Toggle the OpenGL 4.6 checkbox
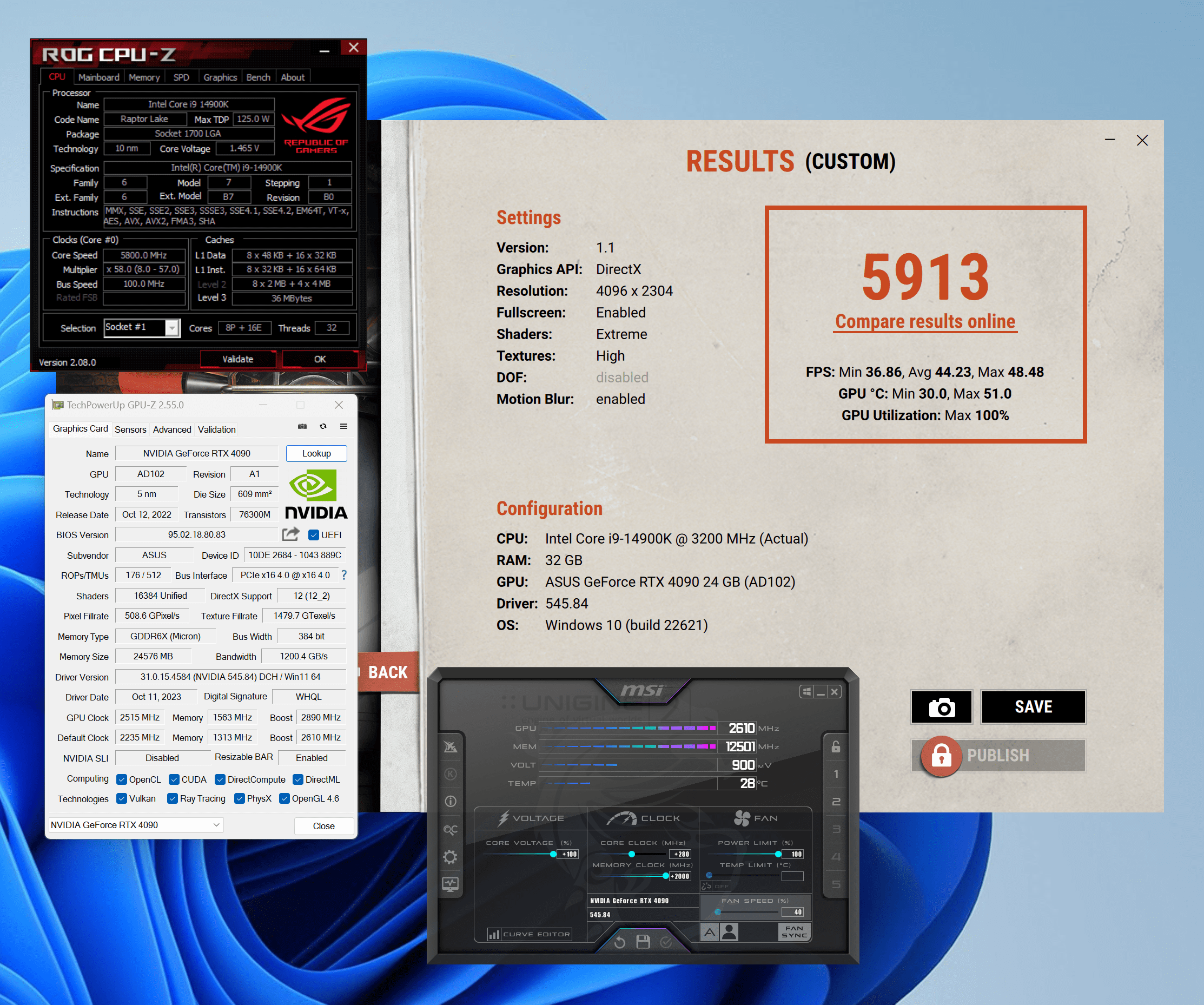 (x=285, y=798)
